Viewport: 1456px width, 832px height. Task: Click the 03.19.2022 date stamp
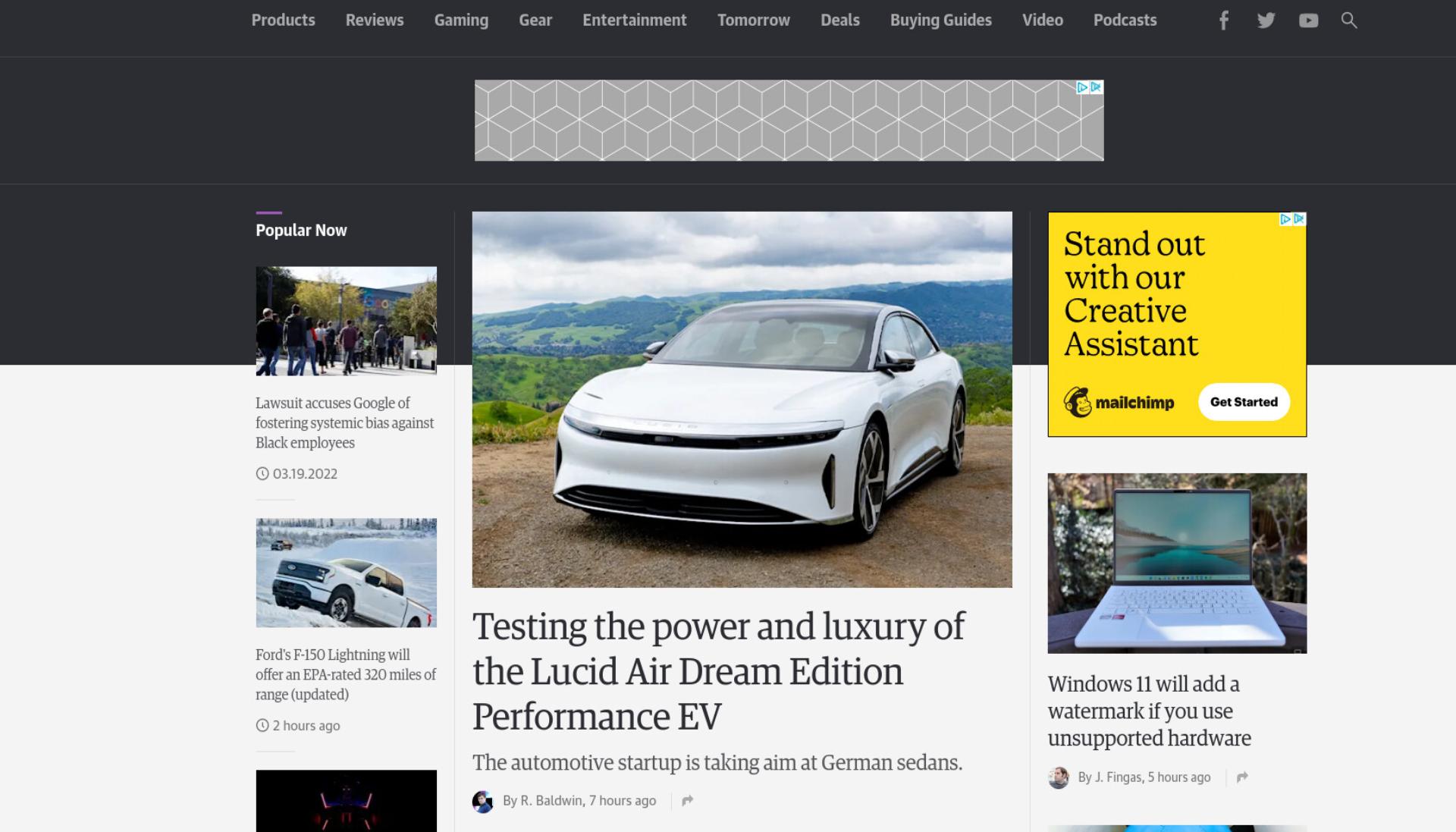305,474
